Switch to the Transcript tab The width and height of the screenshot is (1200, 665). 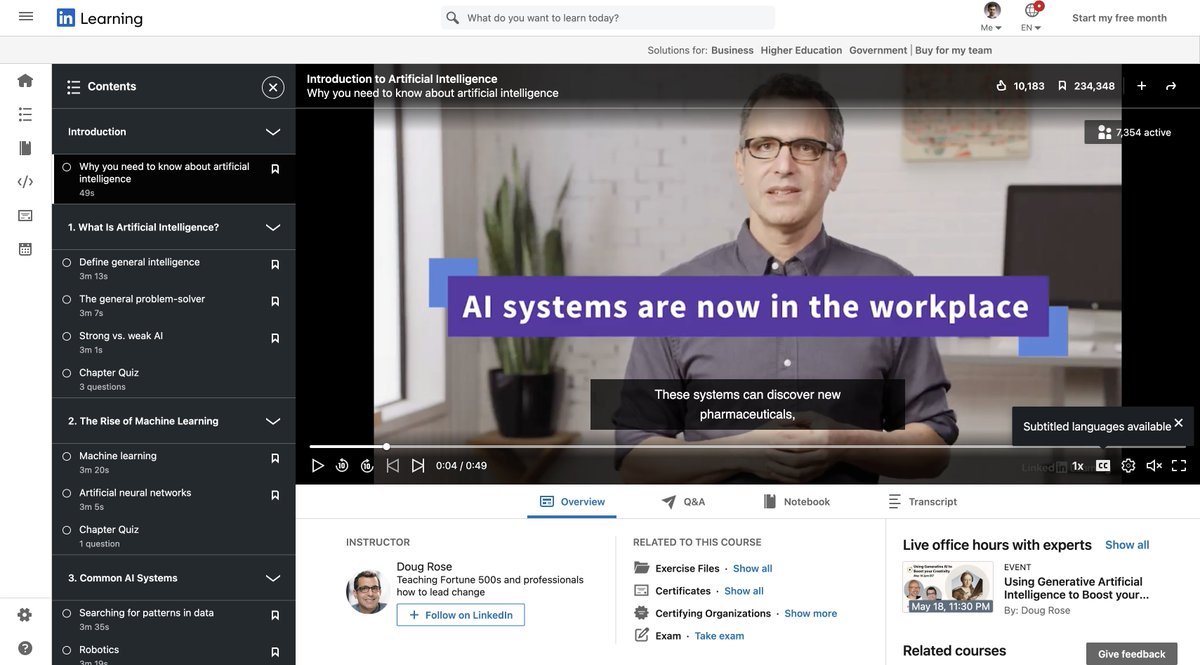[x=922, y=502]
